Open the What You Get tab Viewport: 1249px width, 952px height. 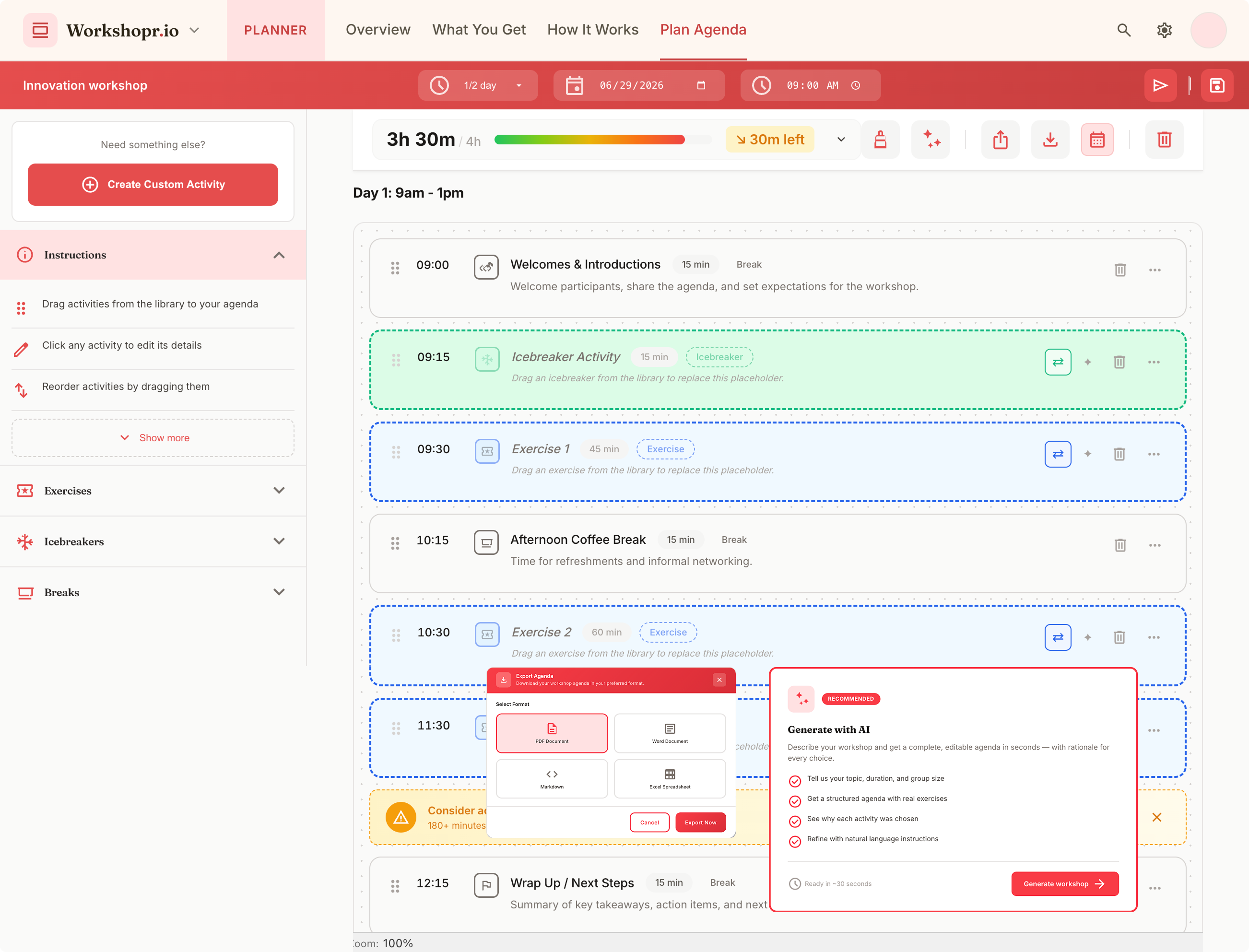point(479,29)
